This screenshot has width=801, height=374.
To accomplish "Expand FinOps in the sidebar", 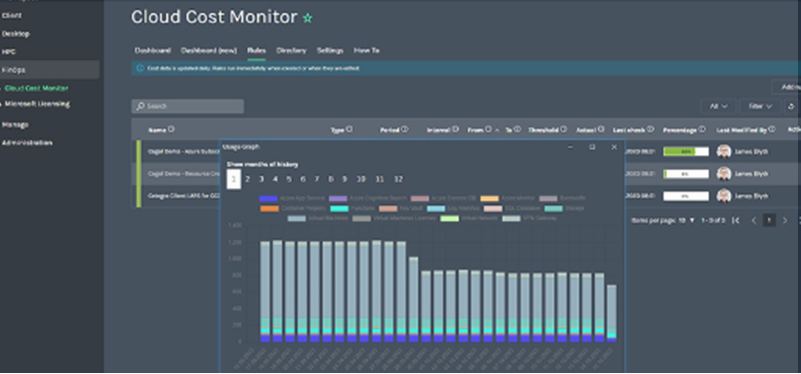I will (50, 70).
